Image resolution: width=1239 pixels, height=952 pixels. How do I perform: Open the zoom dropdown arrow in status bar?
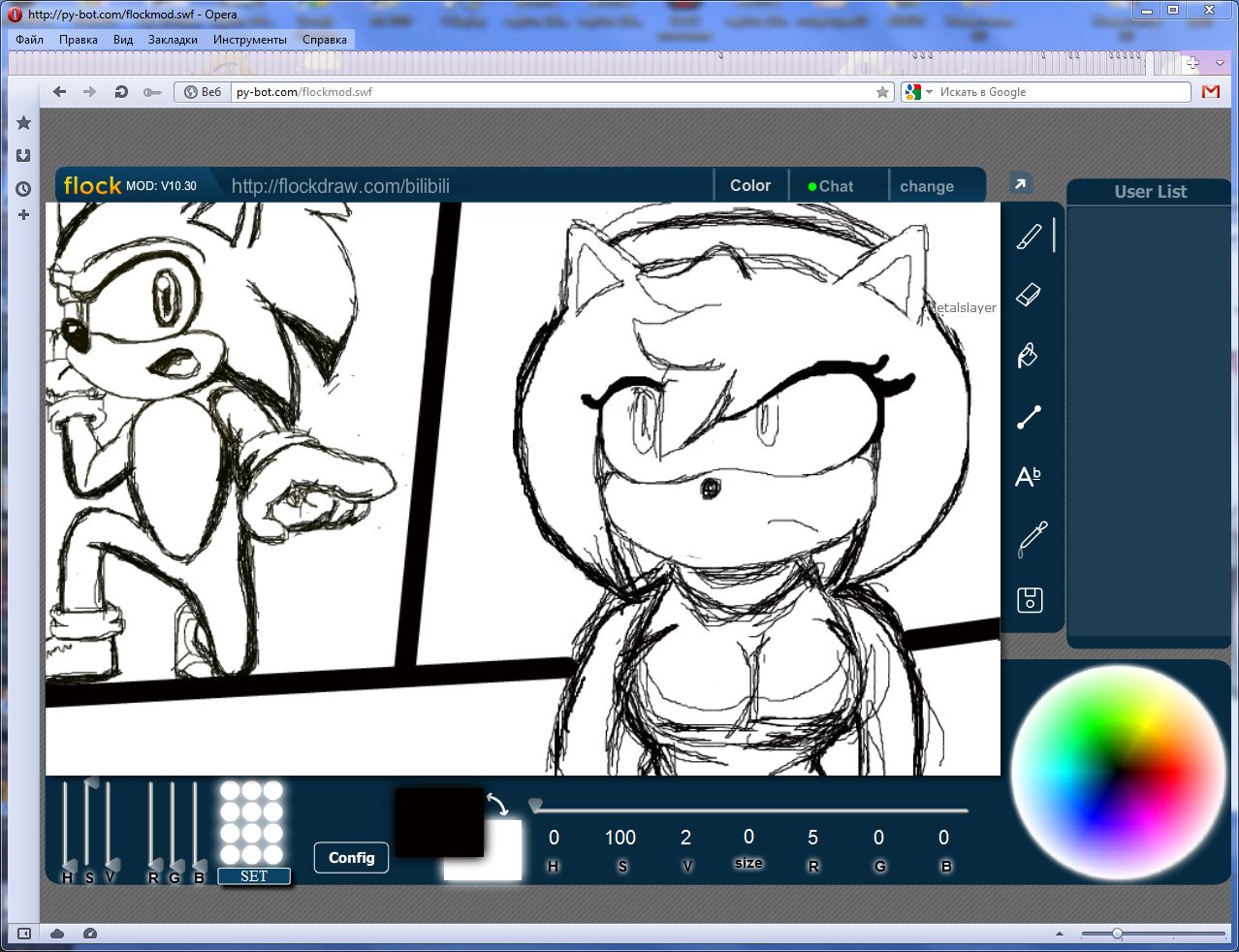click(x=1060, y=934)
